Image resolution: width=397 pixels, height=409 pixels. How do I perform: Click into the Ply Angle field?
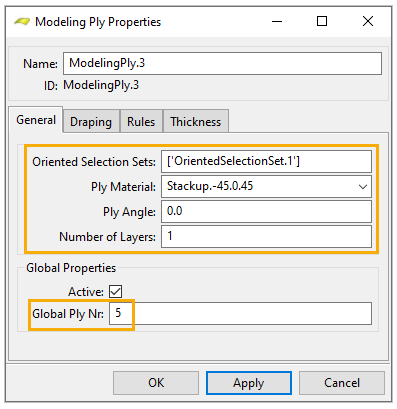click(x=266, y=211)
